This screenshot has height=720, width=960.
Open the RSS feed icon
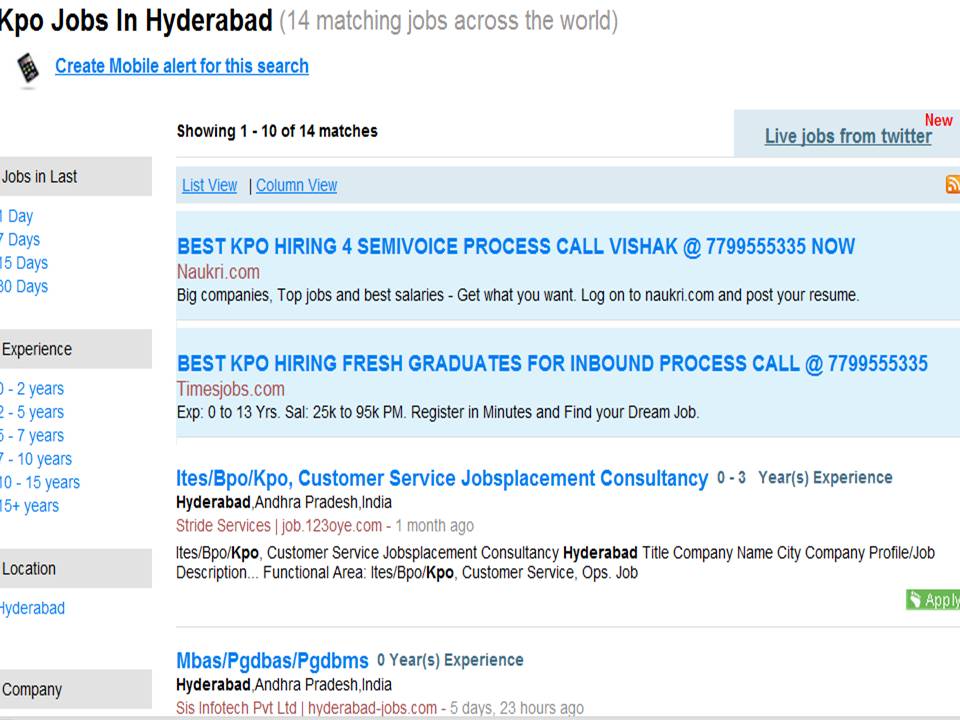[x=953, y=184]
